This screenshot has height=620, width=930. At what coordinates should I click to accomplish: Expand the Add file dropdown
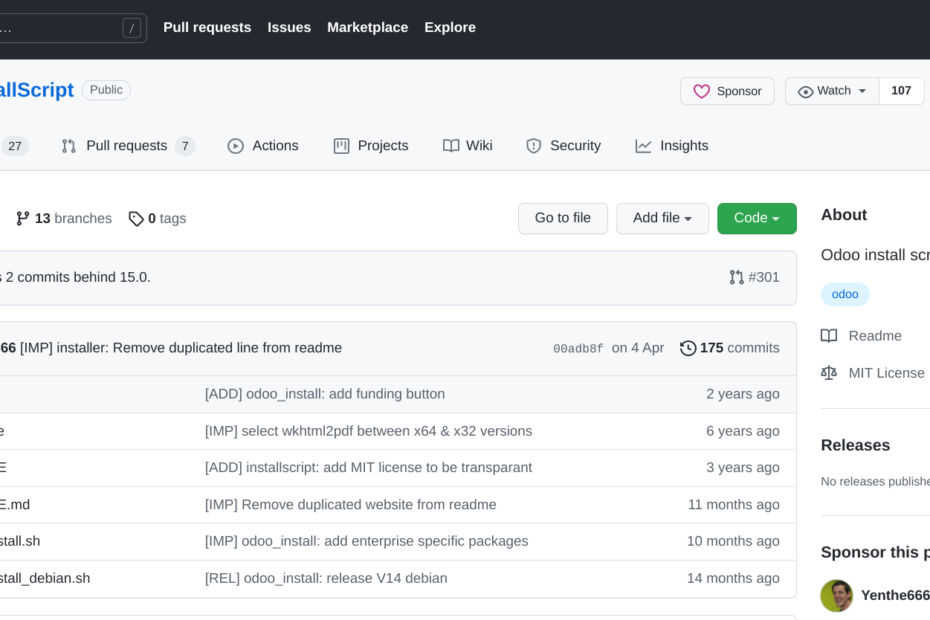pos(662,218)
